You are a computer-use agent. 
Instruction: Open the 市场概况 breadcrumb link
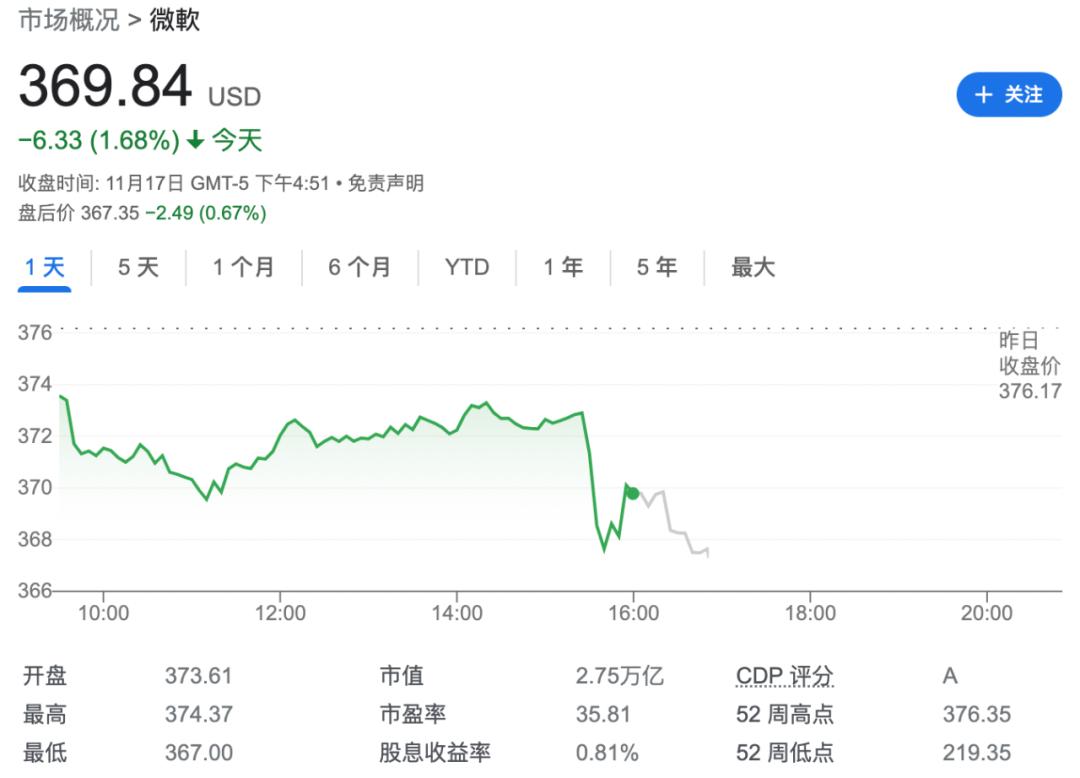tap(69, 20)
